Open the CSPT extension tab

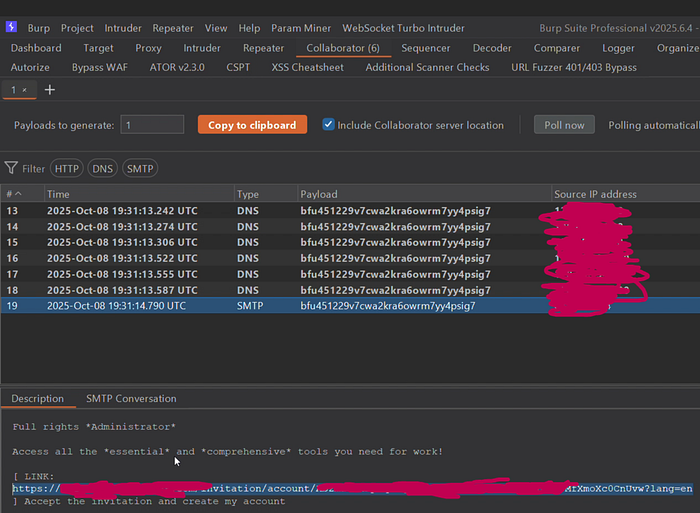[x=238, y=67]
